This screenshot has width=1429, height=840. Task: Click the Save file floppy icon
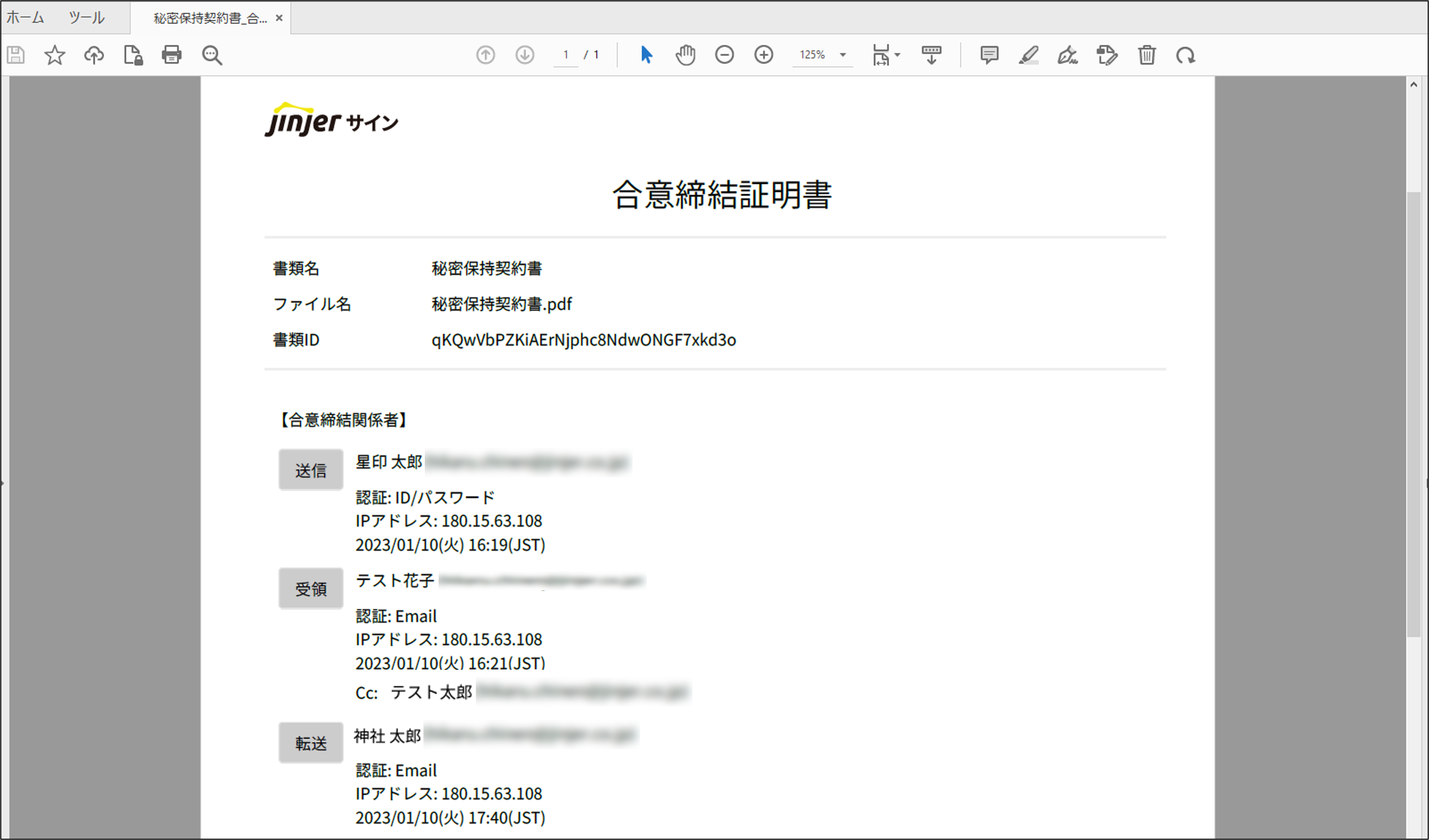pyautogui.click(x=16, y=55)
